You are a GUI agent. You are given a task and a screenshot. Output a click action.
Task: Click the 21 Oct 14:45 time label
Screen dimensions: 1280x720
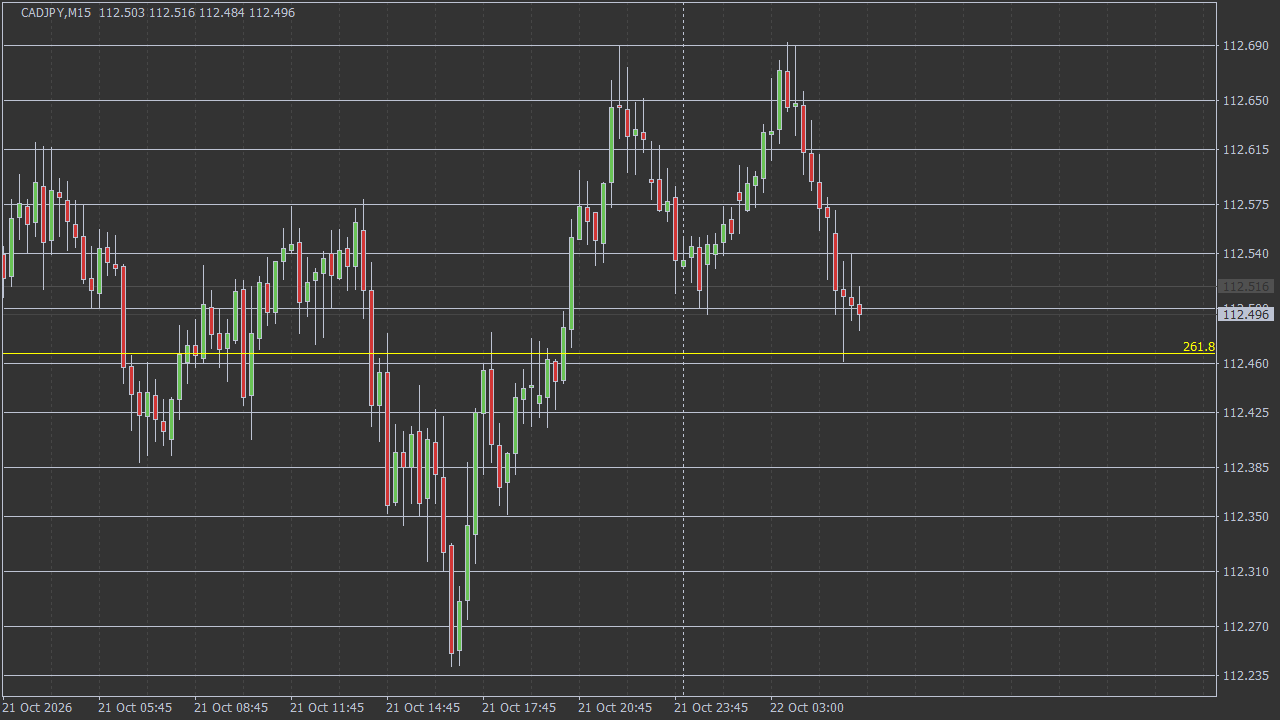click(423, 708)
